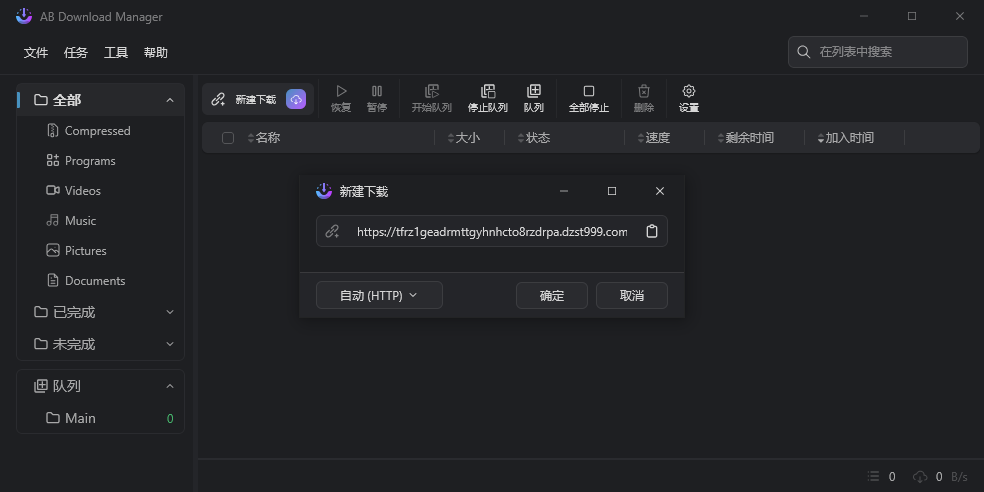Image resolution: width=984 pixels, height=492 pixels.
Task: Open the Auto (HTTP) 自动 dropdown
Action: click(x=379, y=295)
